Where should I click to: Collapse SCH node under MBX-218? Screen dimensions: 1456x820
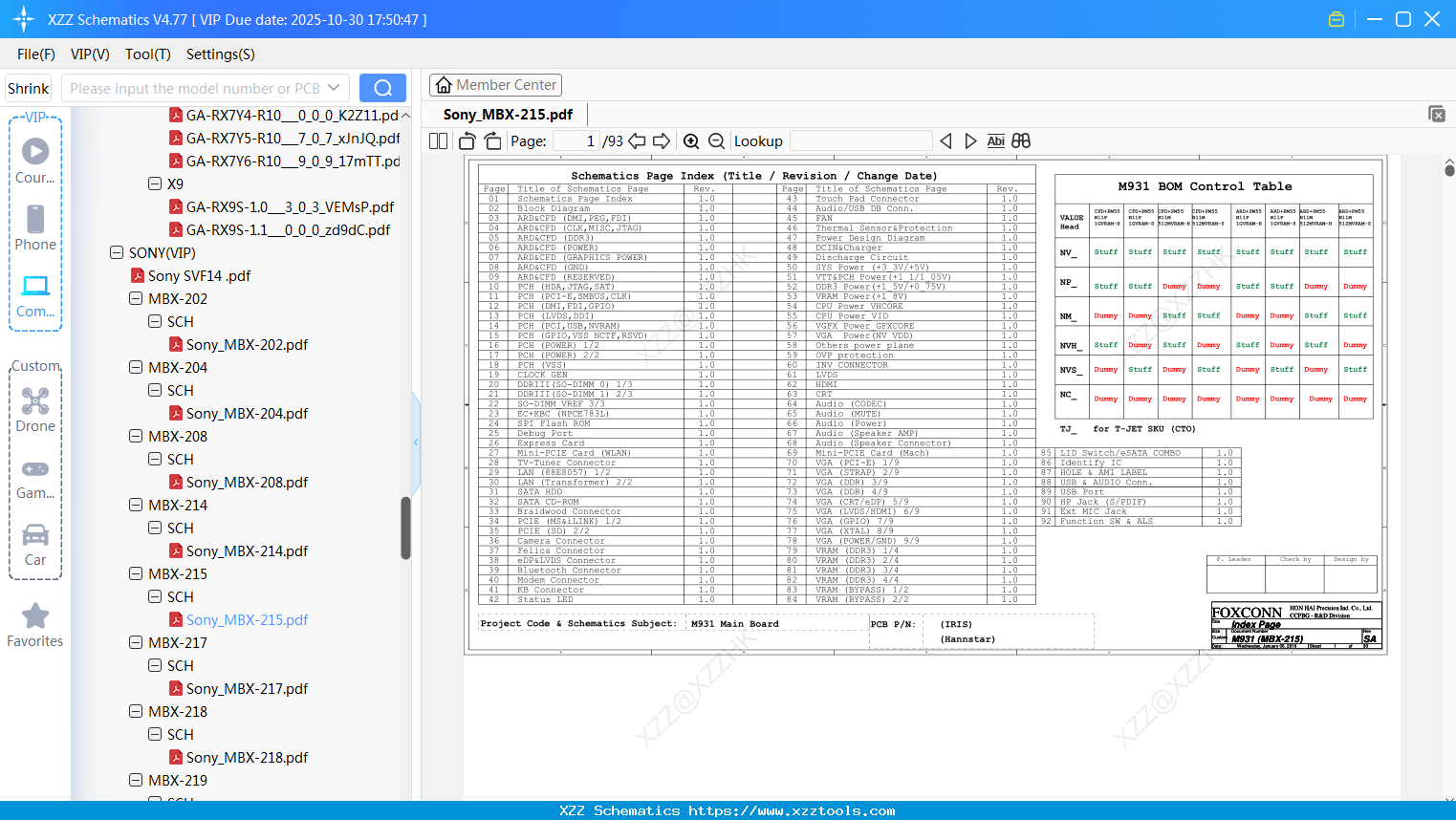pos(155,734)
